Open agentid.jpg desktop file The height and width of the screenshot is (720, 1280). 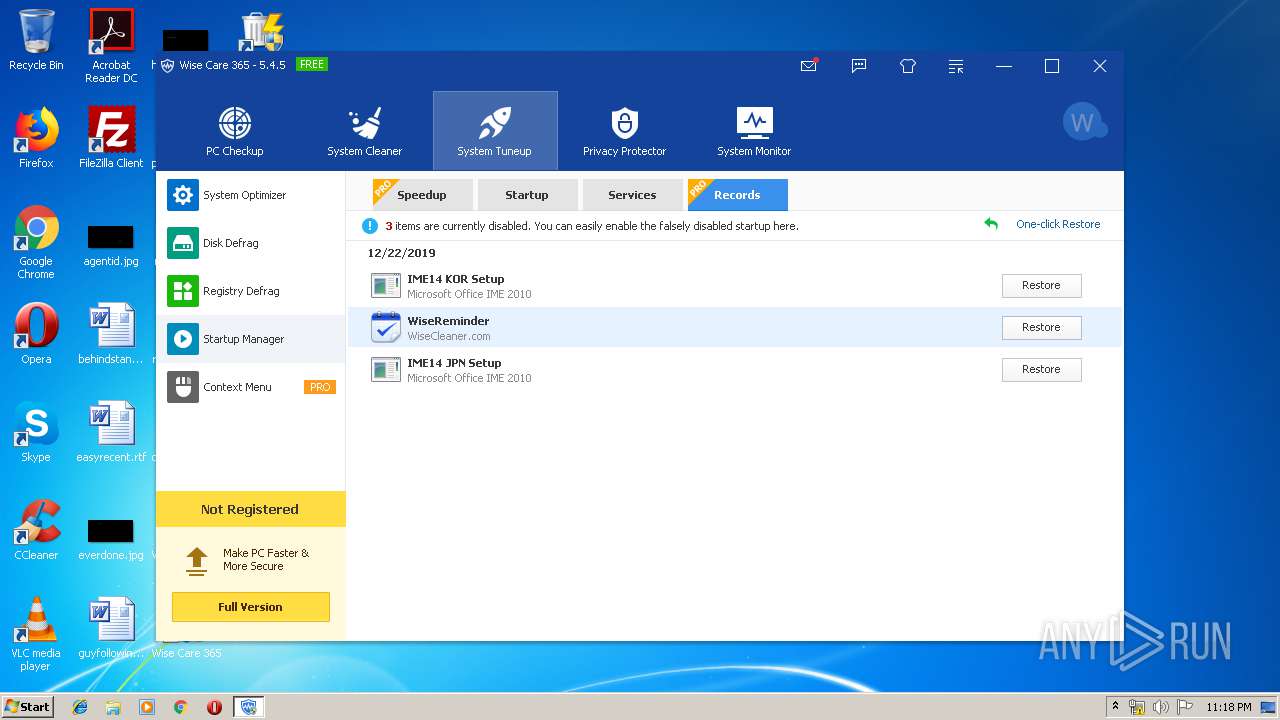click(111, 246)
